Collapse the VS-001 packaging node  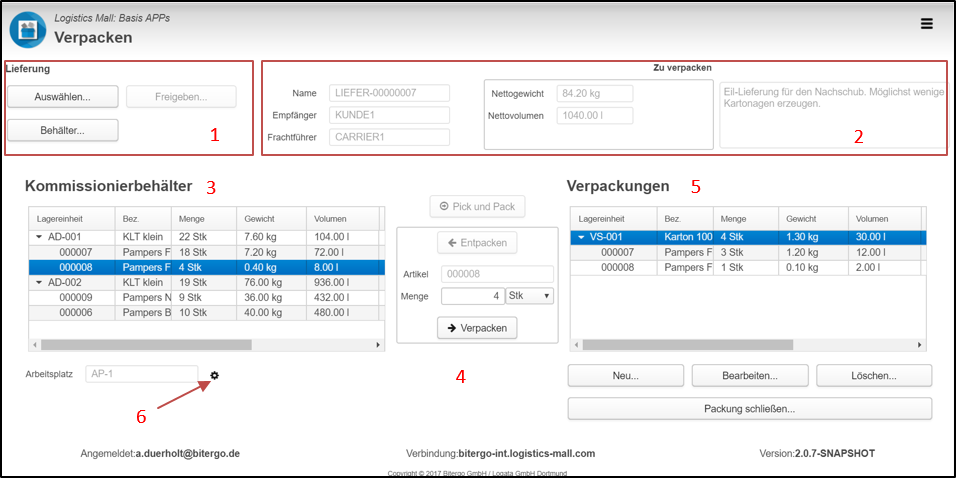pyautogui.click(x=582, y=238)
